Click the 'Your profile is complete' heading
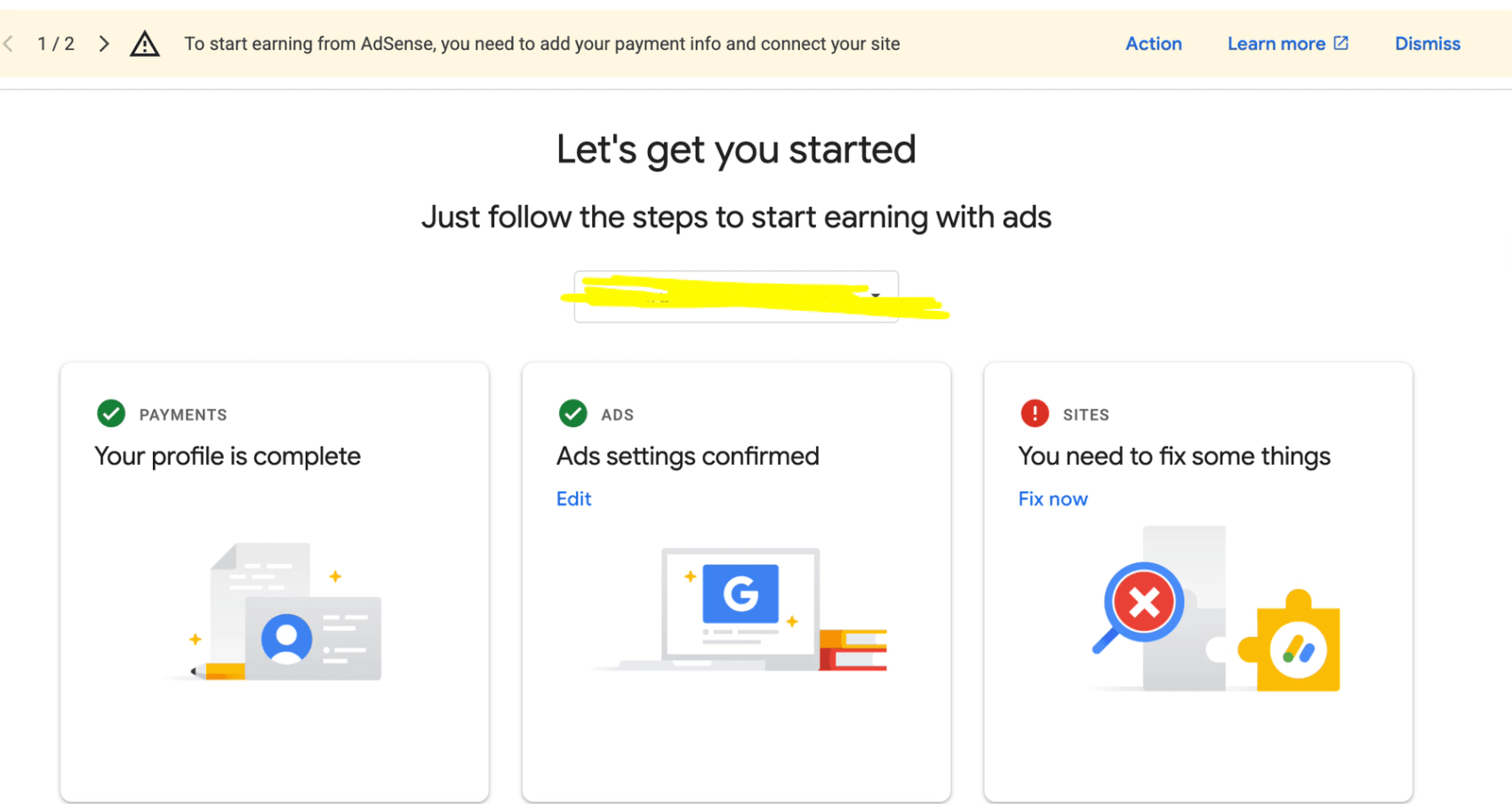This screenshot has width=1512, height=804. (228, 457)
